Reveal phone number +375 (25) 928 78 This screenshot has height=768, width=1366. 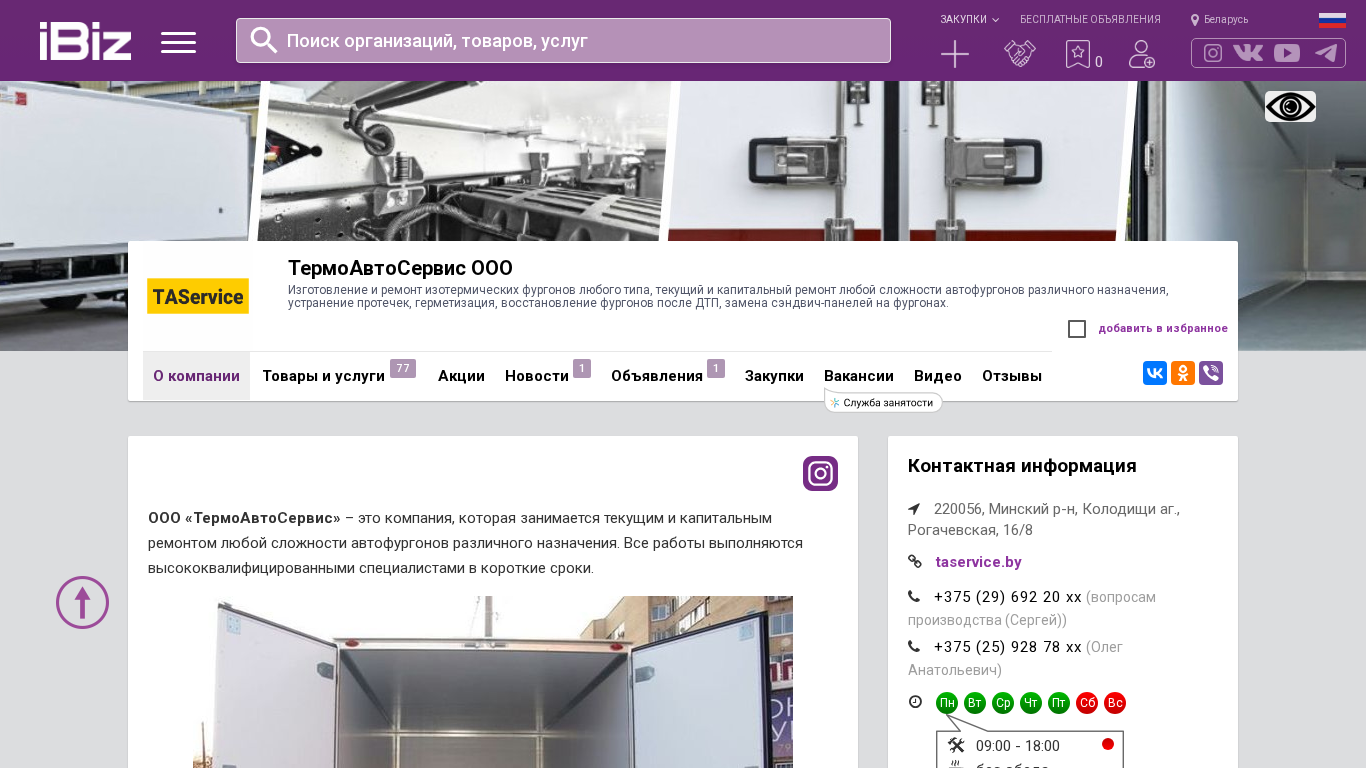pyautogui.click(x=1007, y=647)
